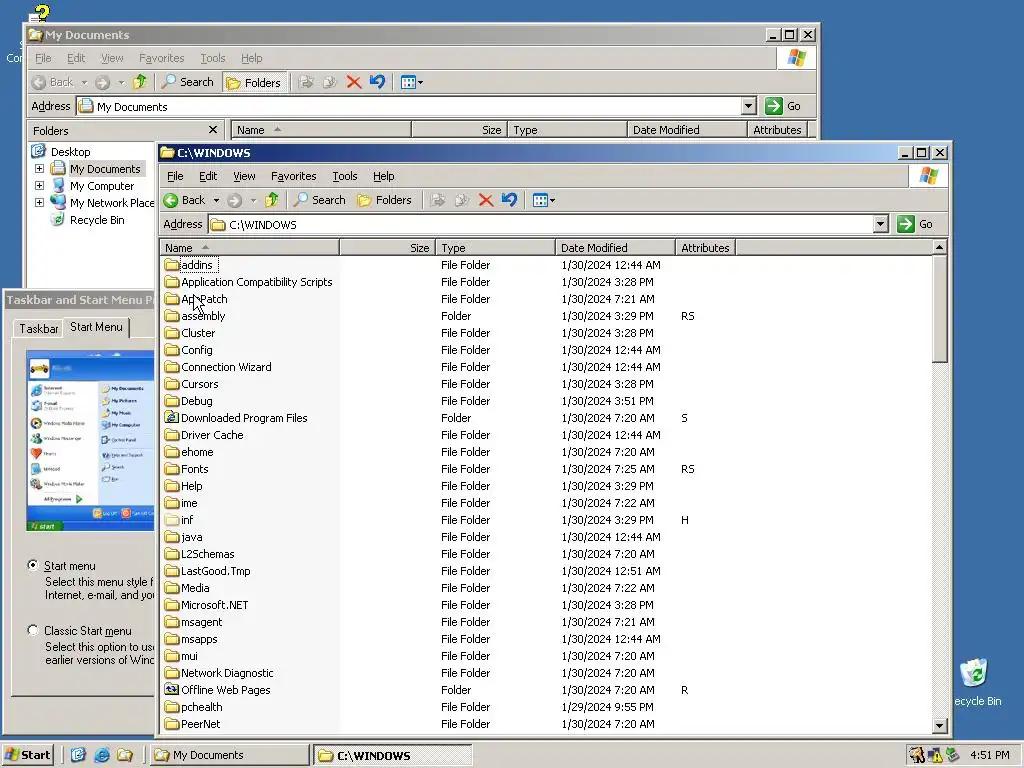The width and height of the screenshot is (1024, 768).
Task: Expand address dropdown in My Documents window
Action: pyautogui.click(x=748, y=106)
